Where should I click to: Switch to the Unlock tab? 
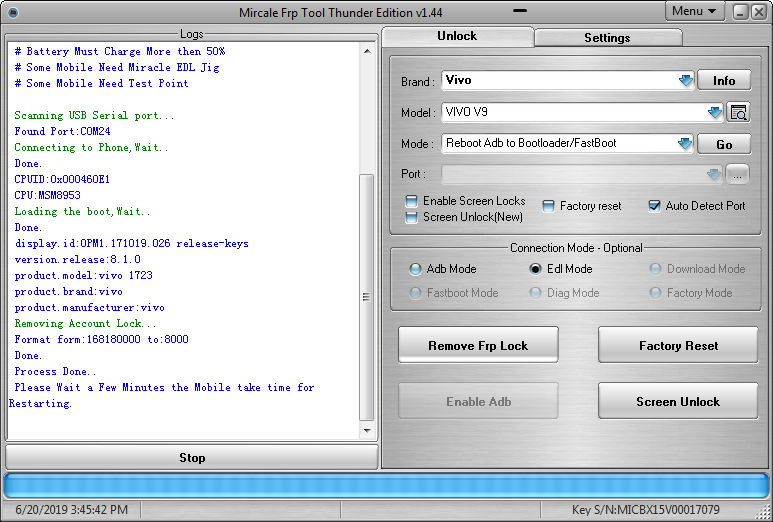pos(457,36)
